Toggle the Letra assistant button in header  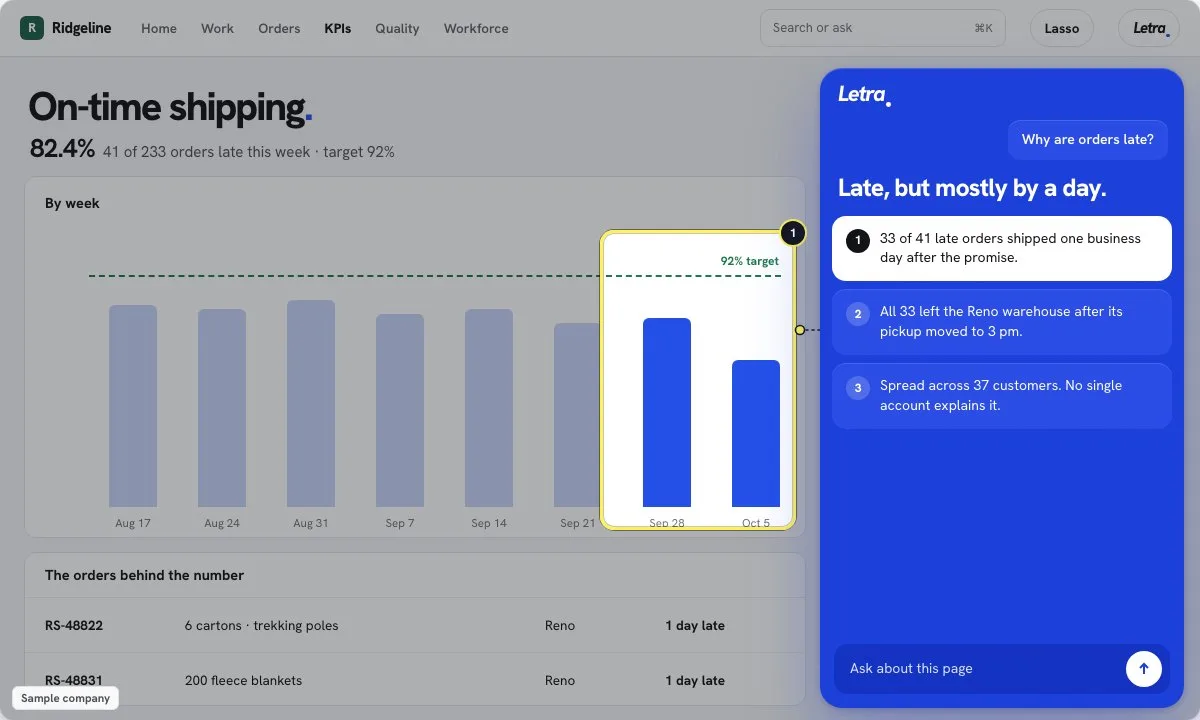pos(1150,28)
